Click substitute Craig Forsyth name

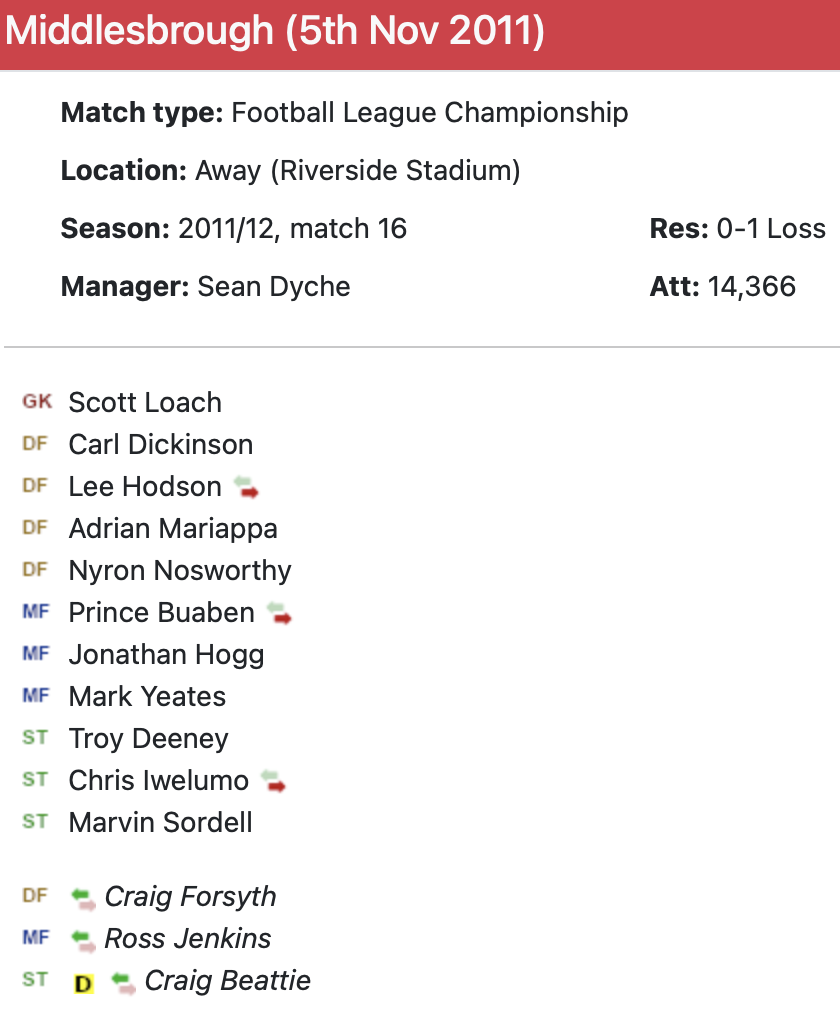(190, 897)
